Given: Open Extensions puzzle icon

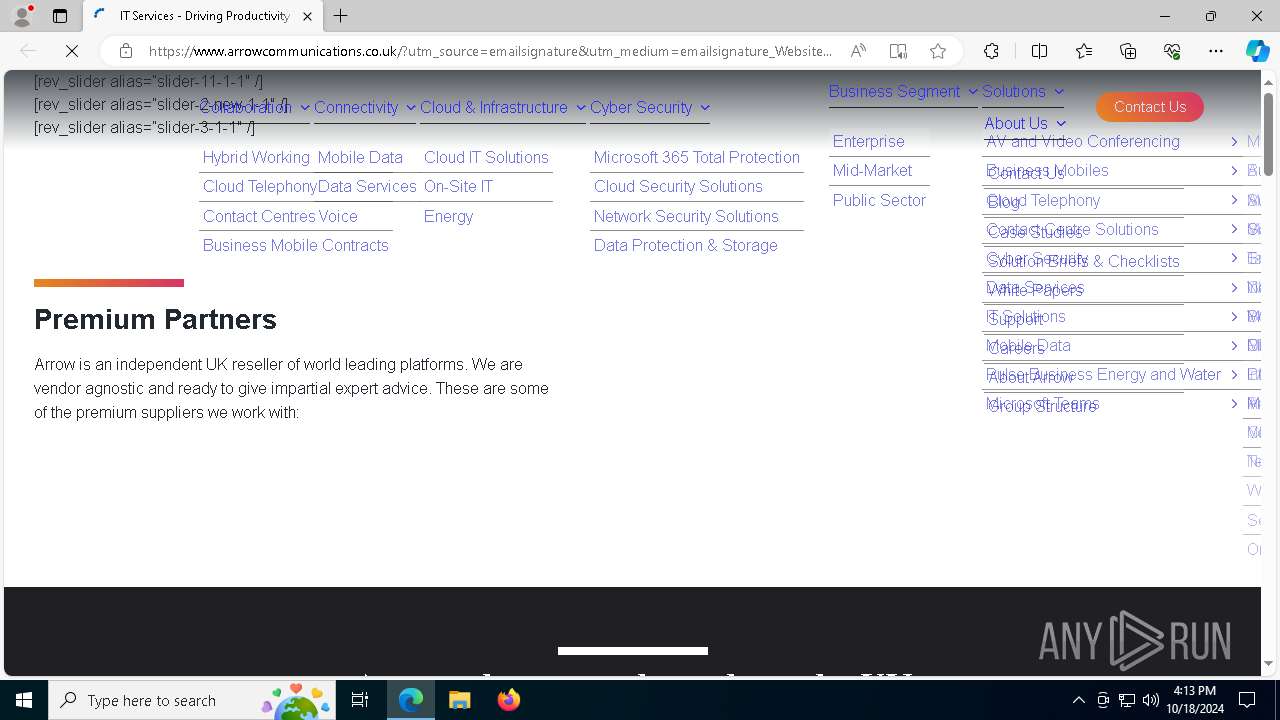Looking at the screenshot, I should [x=991, y=51].
